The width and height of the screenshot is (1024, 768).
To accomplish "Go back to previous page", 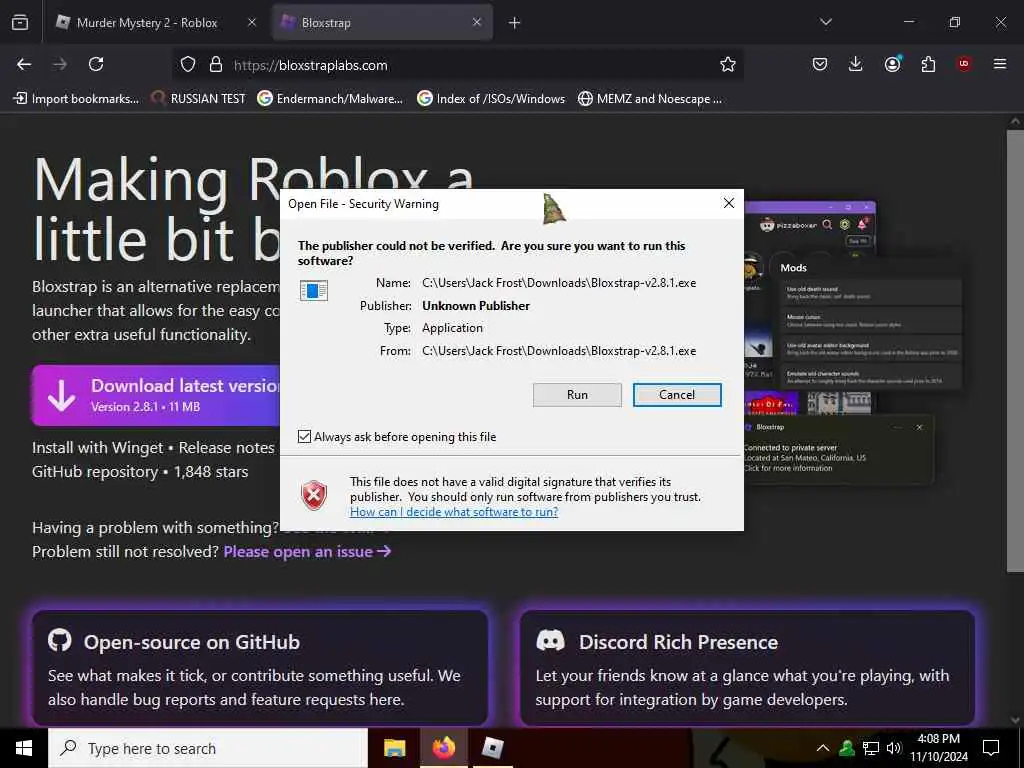I will coord(24,64).
